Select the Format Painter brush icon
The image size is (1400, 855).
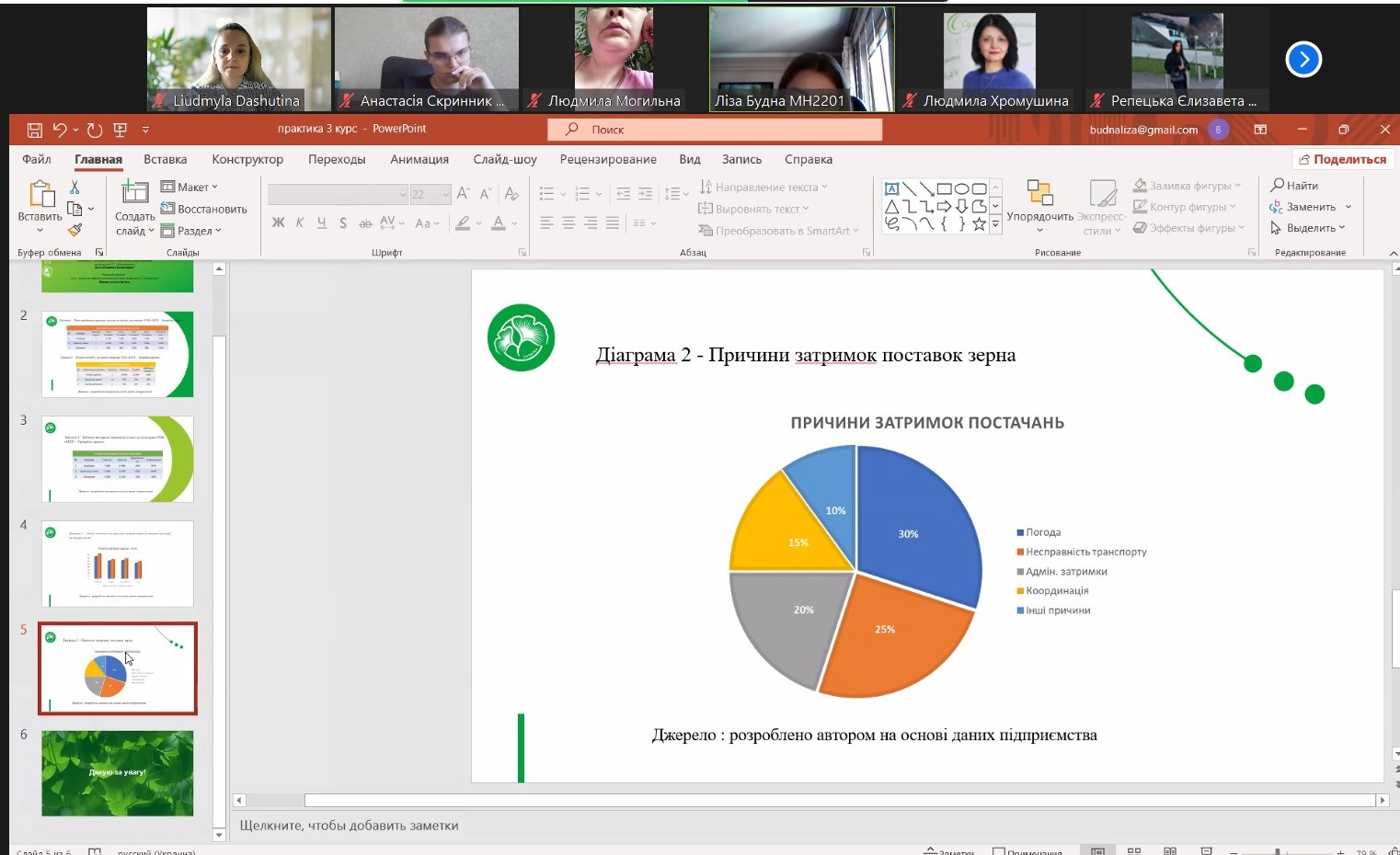point(75,230)
